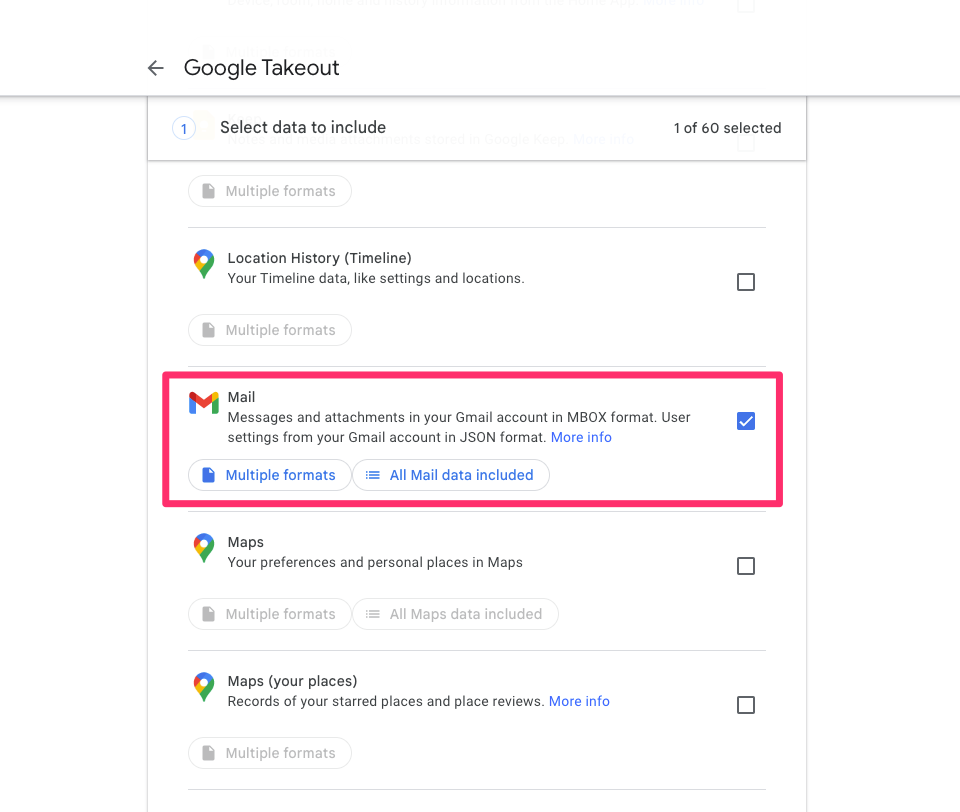
Task: Go back using the arrow beside Google Takeout
Action: point(156,68)
